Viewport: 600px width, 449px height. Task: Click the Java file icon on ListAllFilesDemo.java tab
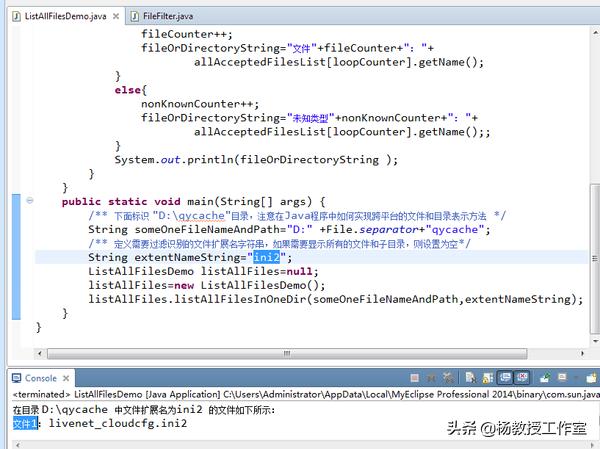point(16,16)
